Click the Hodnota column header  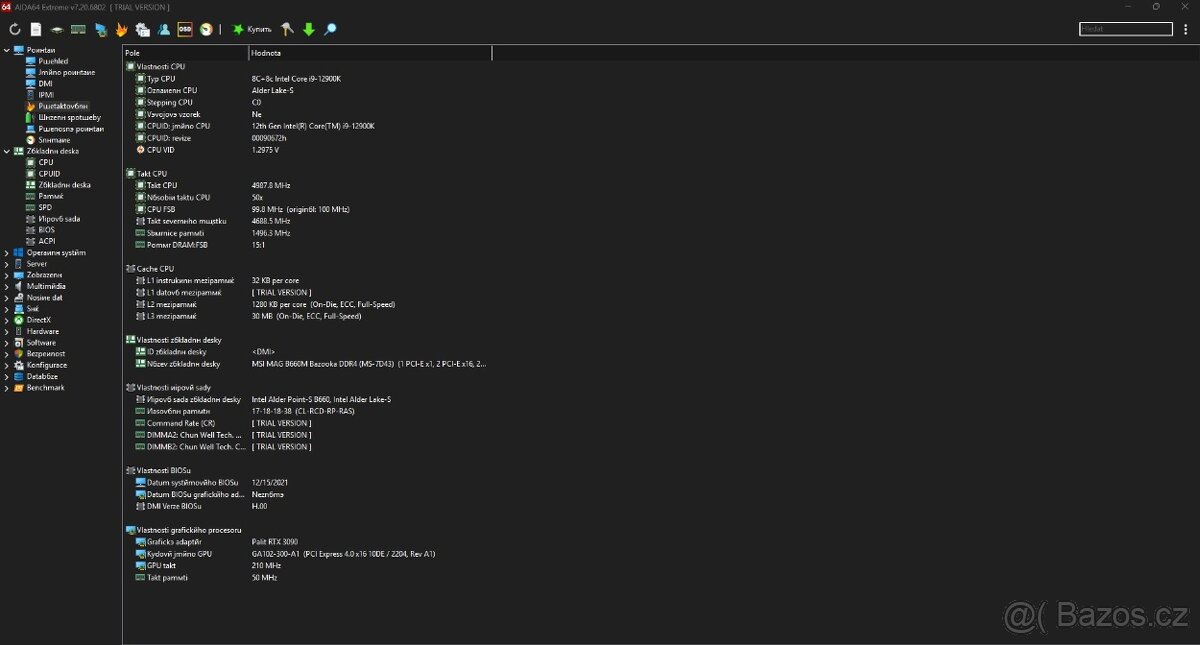click(x=369, y=52)
